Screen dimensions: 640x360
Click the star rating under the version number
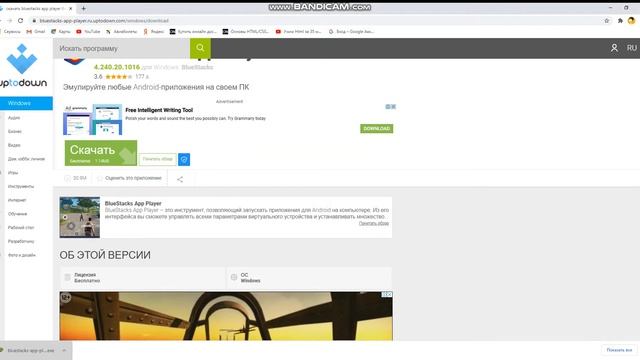tap(118, 77)
